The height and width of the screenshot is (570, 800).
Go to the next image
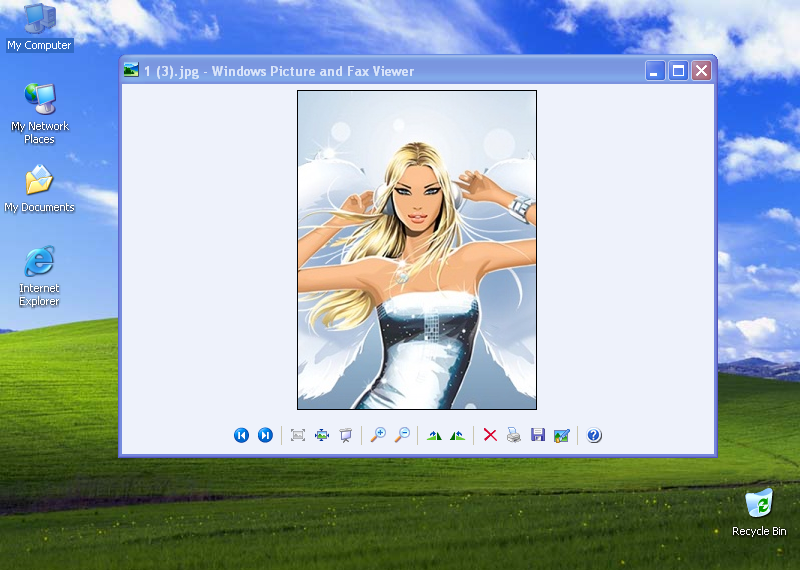(x=265, y=435)
